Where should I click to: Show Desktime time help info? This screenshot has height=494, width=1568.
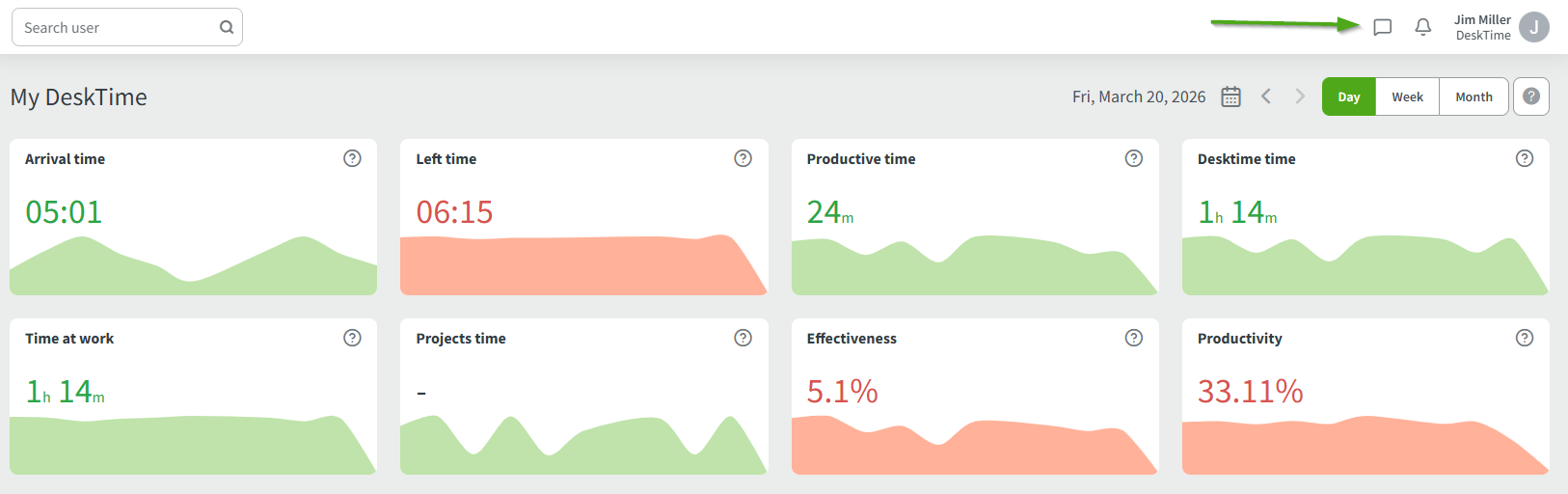[x=1524, y=158]
